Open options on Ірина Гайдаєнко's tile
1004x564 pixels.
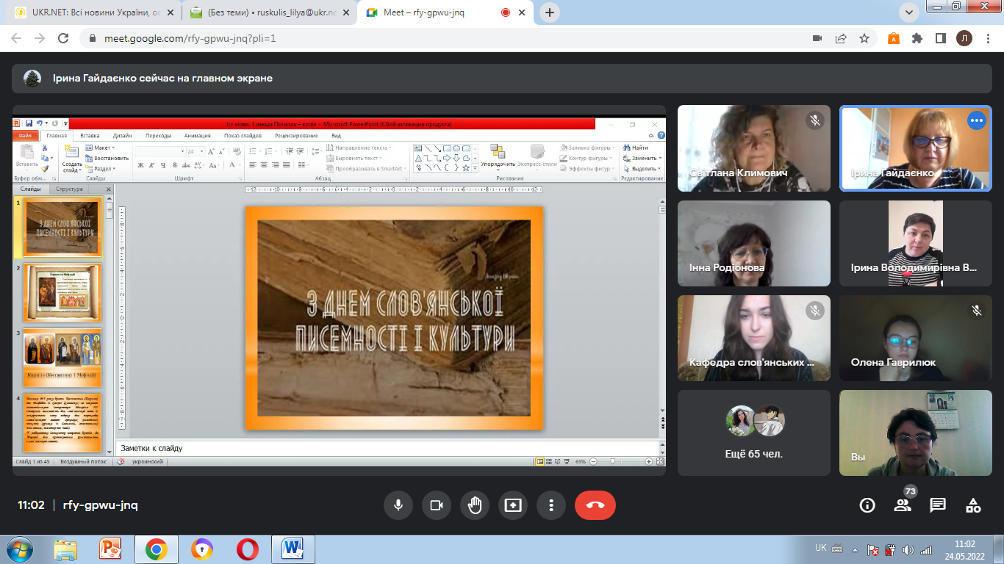click(x=976, y=120)
